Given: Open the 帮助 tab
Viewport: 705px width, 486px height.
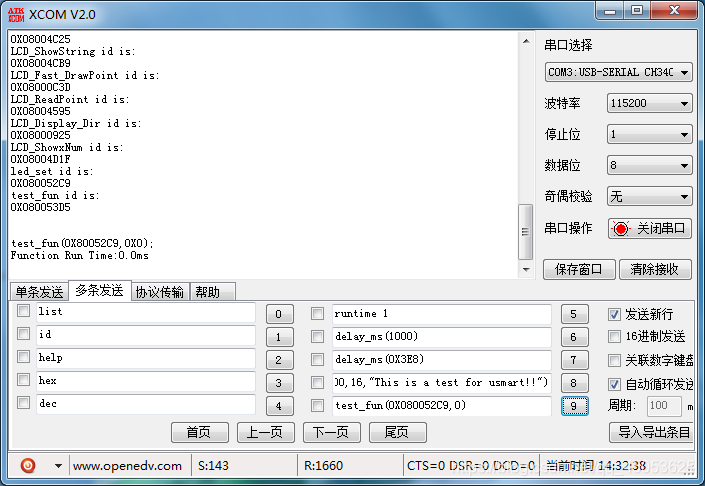Looking at the screenshot, I should (x=212, y=292).
